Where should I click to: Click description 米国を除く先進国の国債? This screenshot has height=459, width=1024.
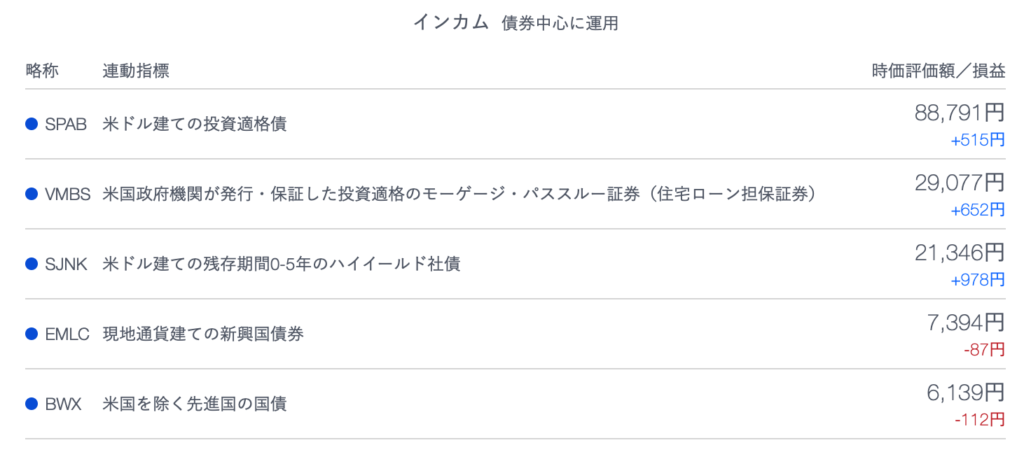[x=195, y=404]
